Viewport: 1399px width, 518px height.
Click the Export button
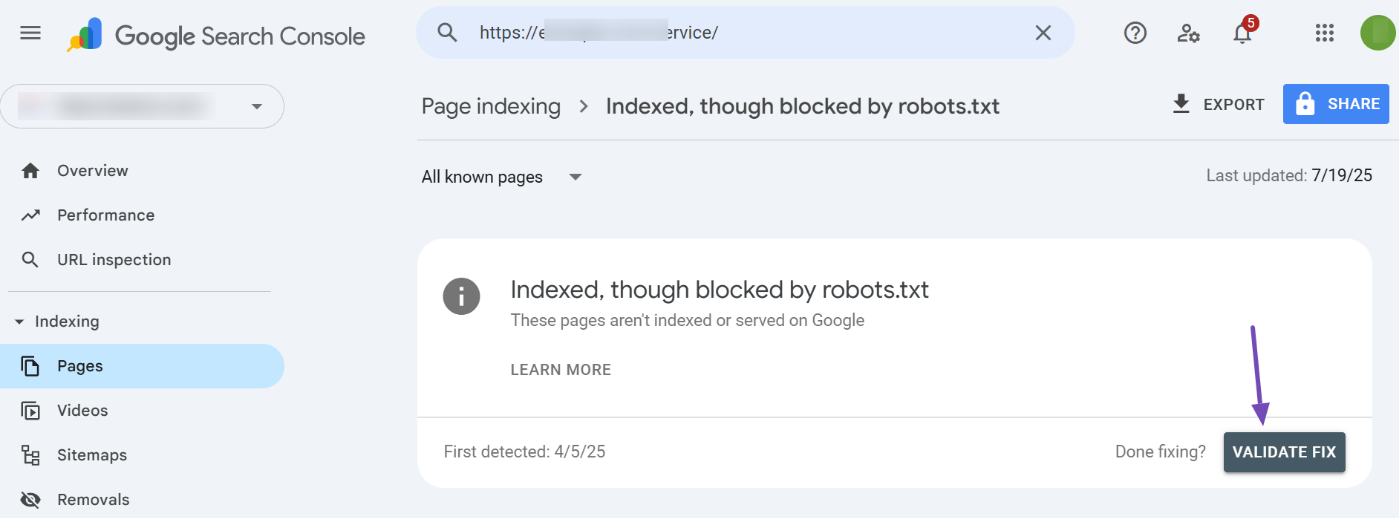click(1218, 104)
